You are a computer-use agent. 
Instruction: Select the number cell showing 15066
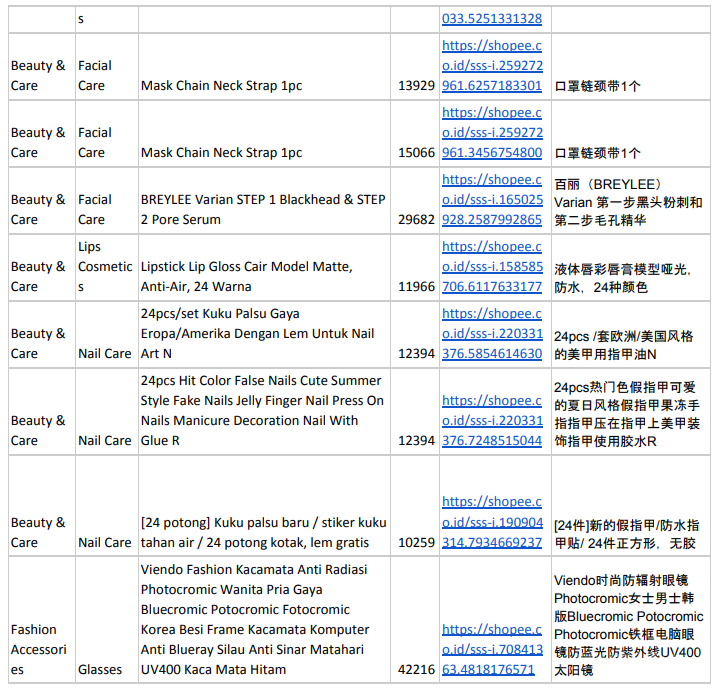(x=416, y=153)
